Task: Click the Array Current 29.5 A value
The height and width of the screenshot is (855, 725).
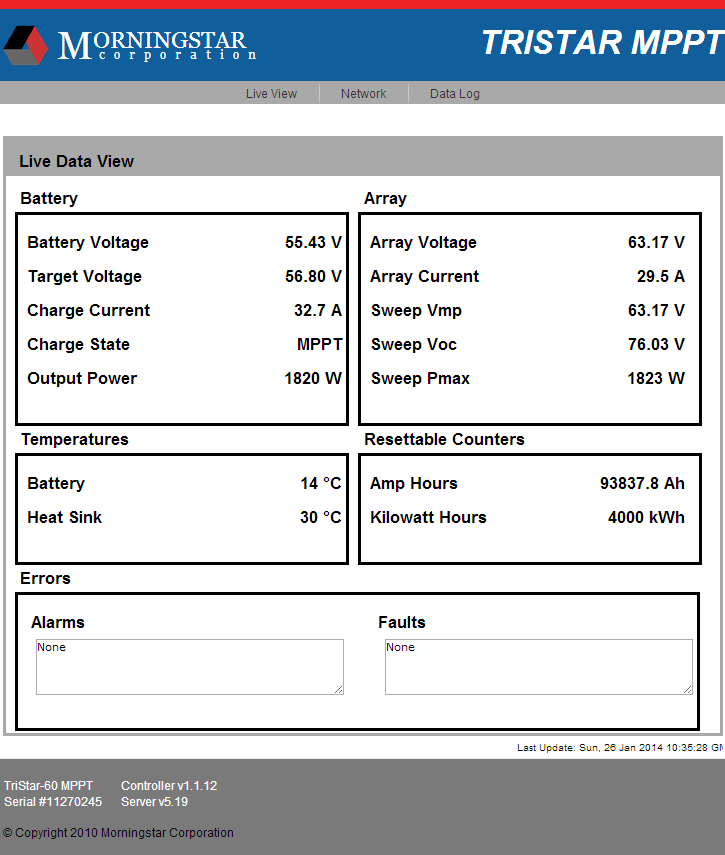Action: click(660, 277)
